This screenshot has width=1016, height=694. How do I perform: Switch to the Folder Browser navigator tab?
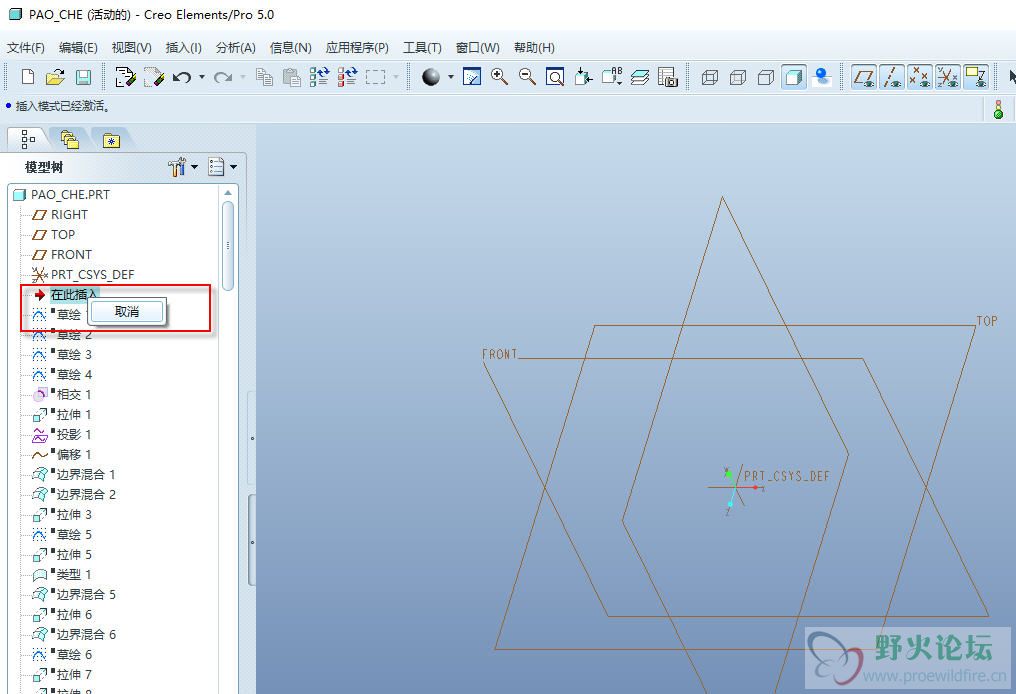pyautogui.click(x=69, y=139)
